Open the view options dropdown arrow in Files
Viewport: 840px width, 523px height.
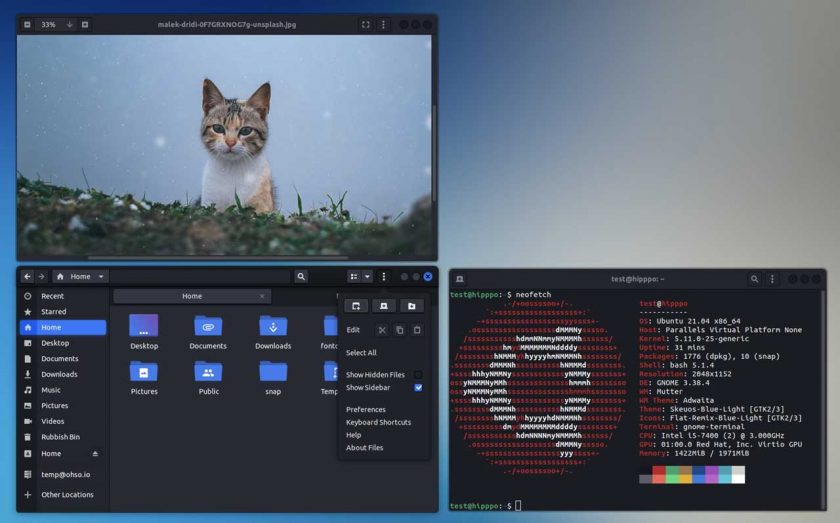click(x=367, y=277)
